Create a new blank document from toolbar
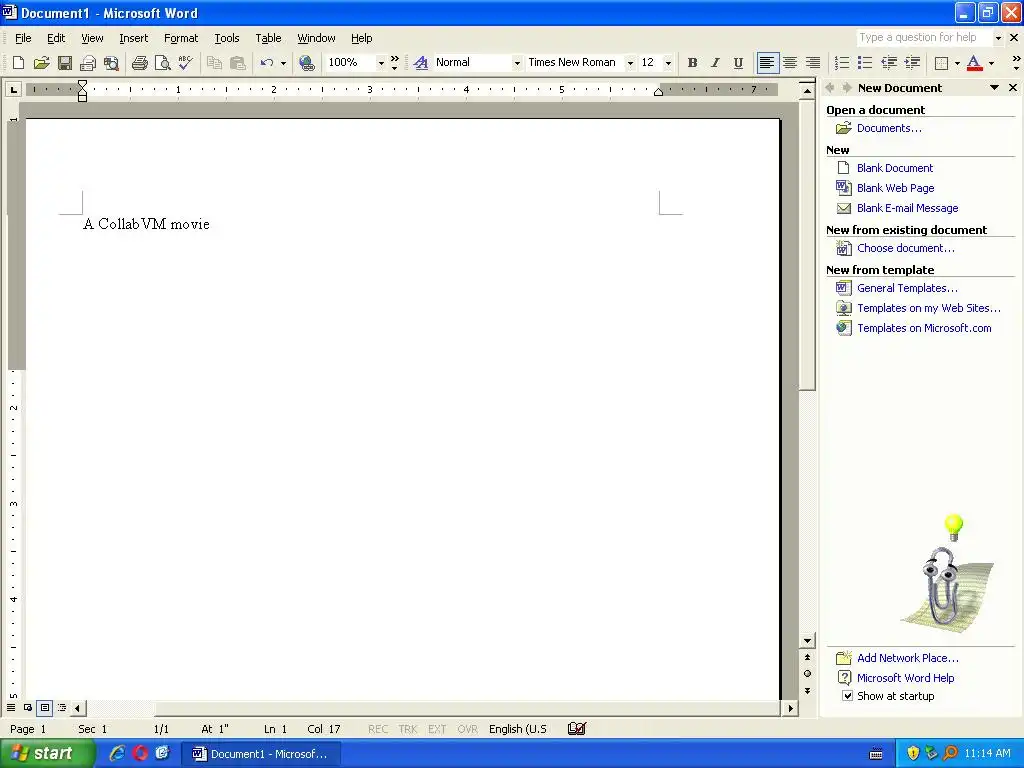The height and width of the screenshot is (768, 1024). (18, 63)
